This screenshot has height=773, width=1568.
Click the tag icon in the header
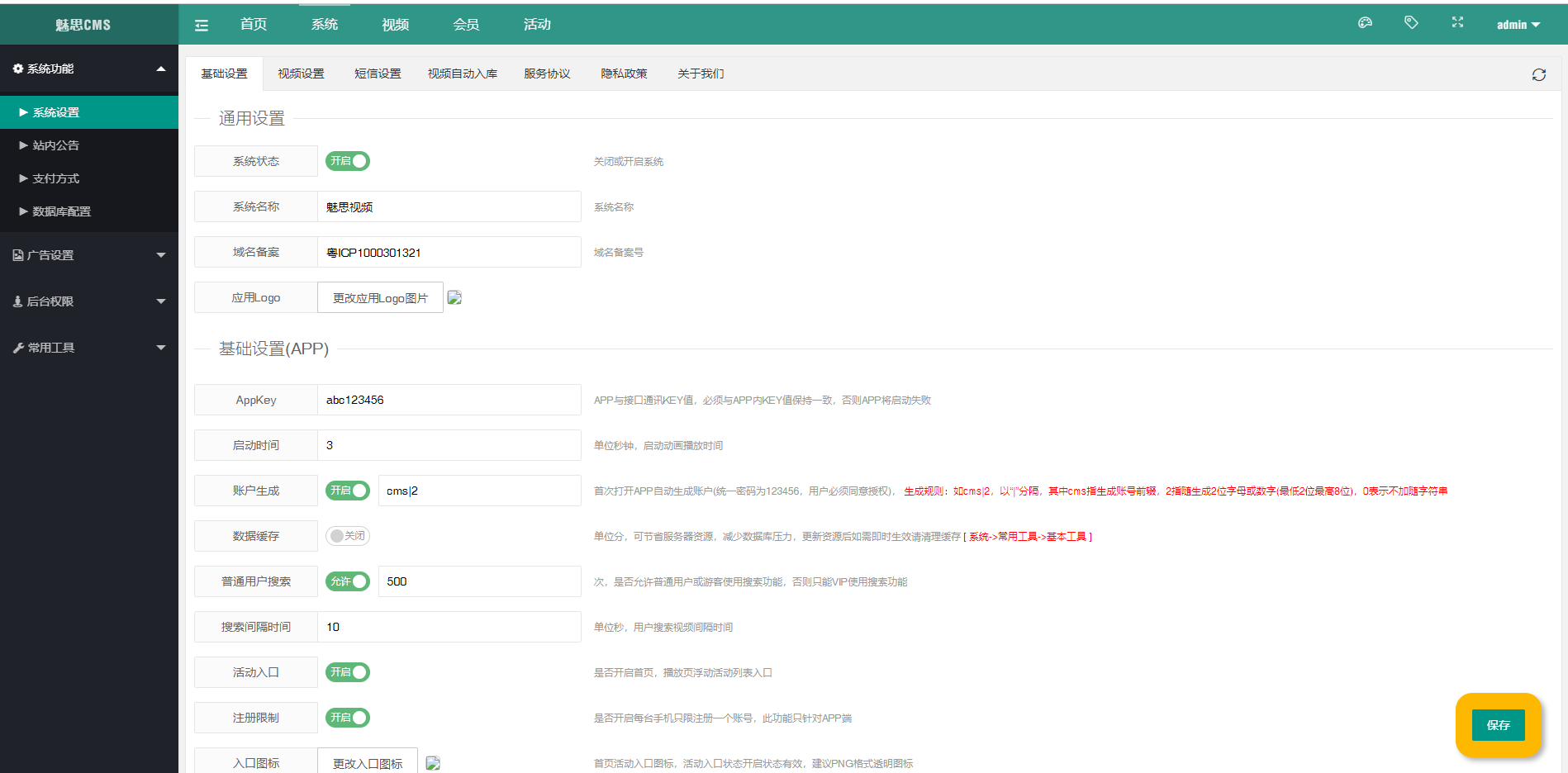click(1411, 23)
